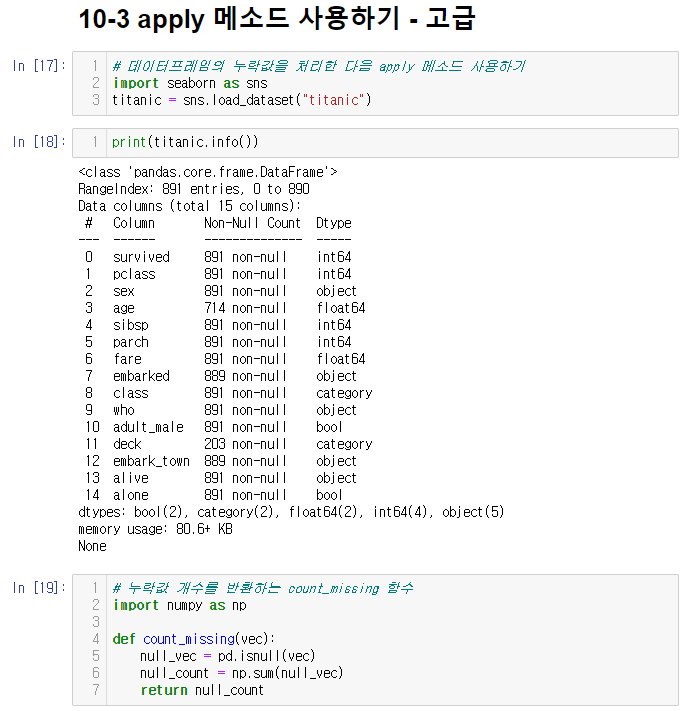Click 'bool' dtype in the alone row
This screenshot has width=688, height=711.
click(x=329, y=495)
